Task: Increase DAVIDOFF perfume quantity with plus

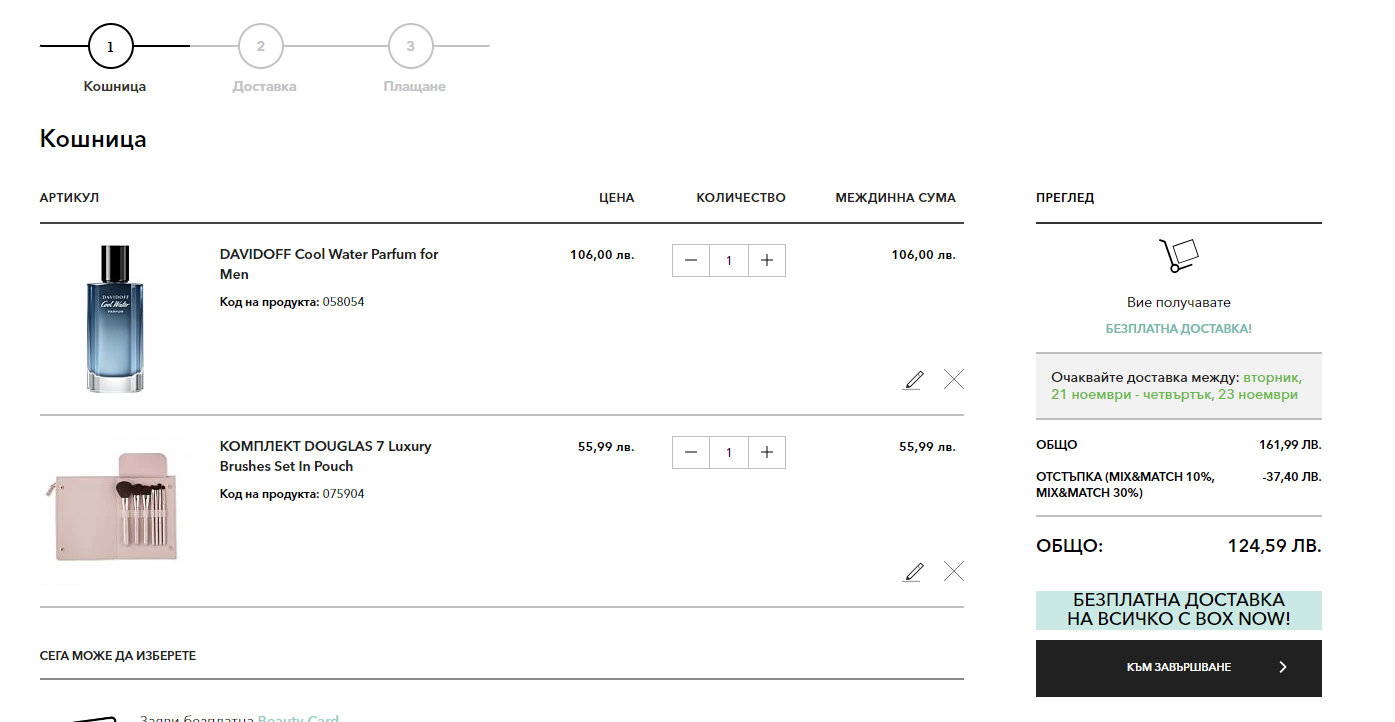Action: click(x=767, y=260)
